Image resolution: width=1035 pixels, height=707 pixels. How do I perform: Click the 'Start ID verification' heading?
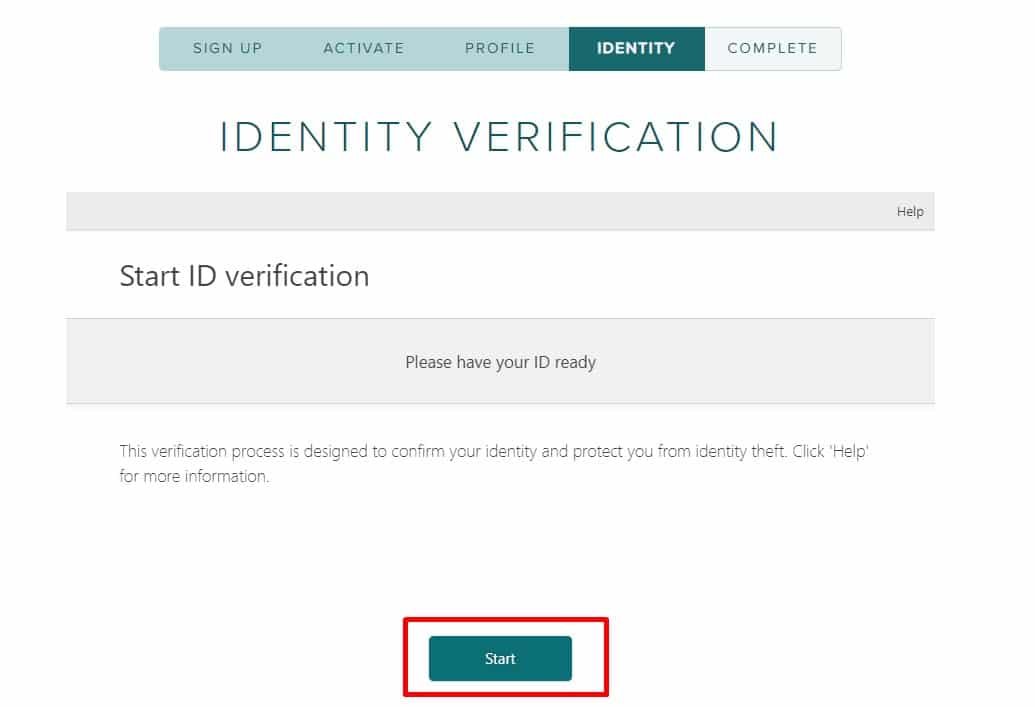coord(244,276)
